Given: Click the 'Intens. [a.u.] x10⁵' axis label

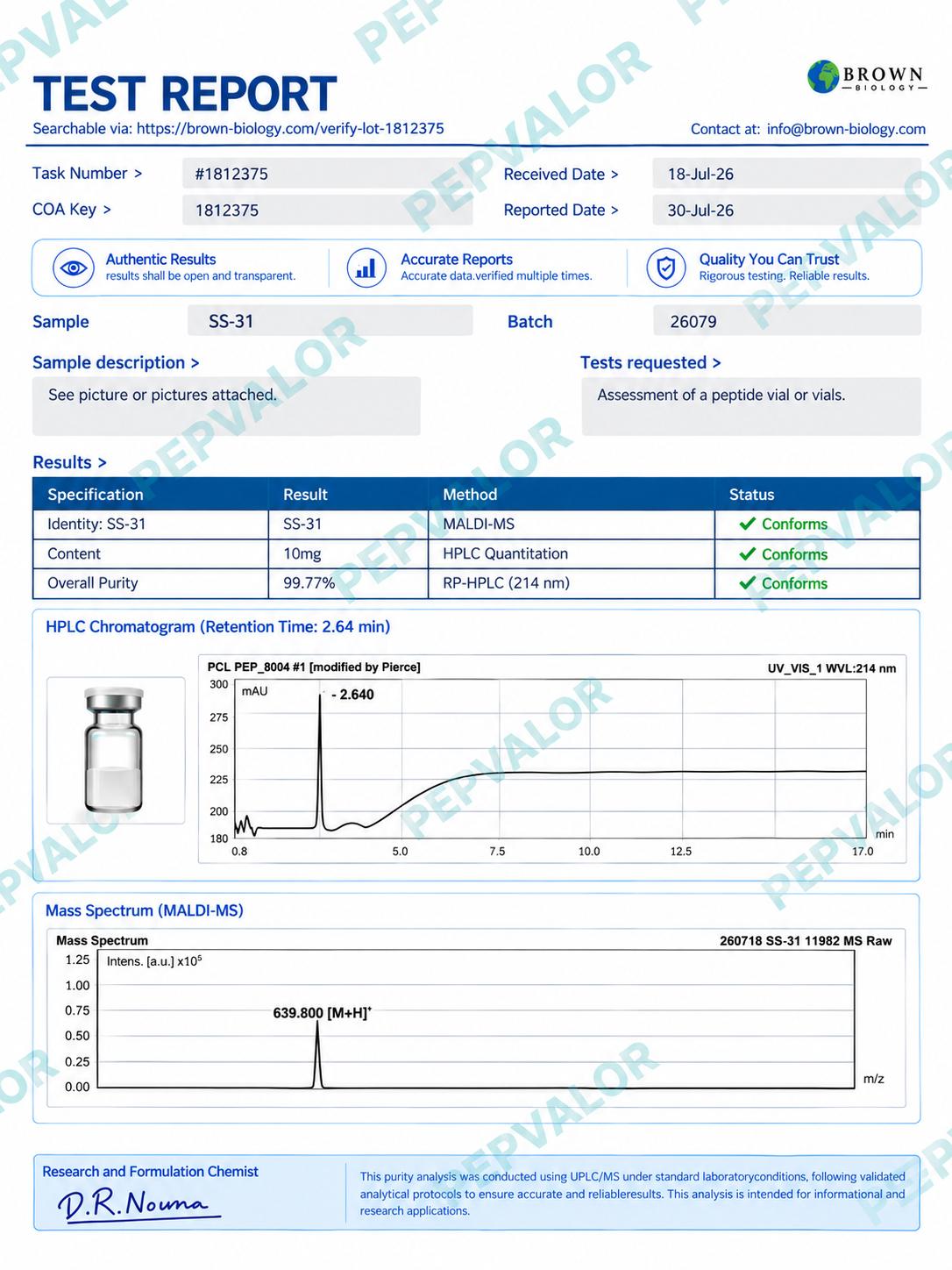Looking at the screenshot, I should pyautogui.click(x=154, y=961).
